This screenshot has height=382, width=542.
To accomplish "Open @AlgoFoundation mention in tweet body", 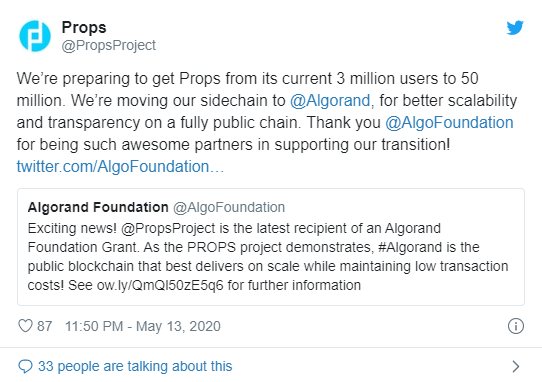I will (x=449, y=123).
